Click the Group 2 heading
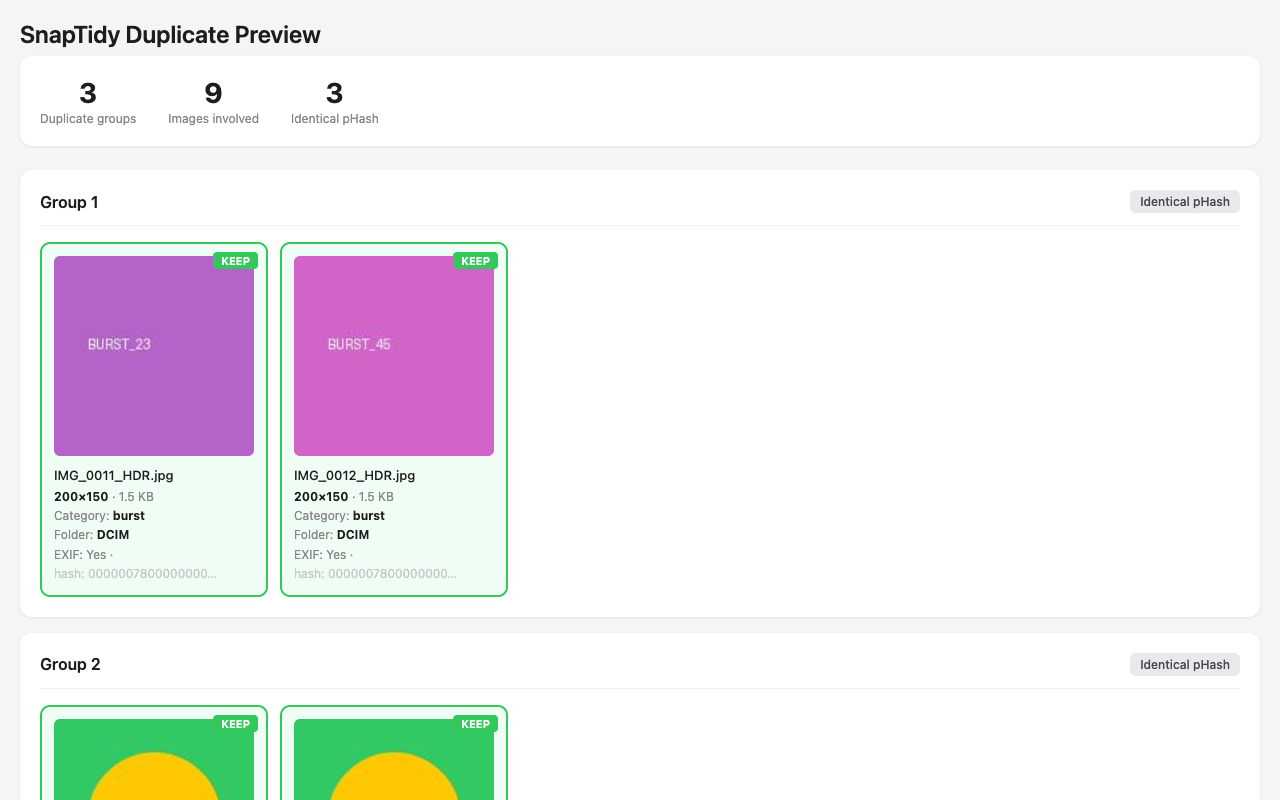 pos(70,664)
